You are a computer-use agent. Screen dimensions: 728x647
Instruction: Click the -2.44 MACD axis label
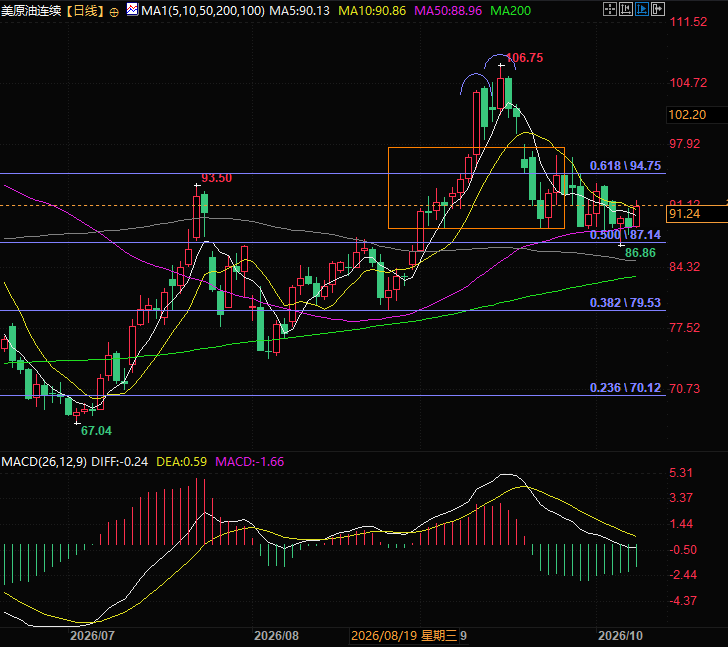pos(683,575)
